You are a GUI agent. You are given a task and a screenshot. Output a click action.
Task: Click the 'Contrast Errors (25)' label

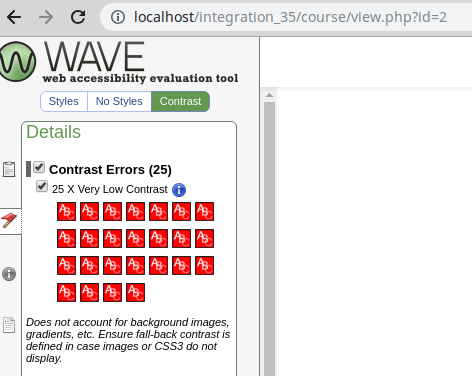[110, 170]
